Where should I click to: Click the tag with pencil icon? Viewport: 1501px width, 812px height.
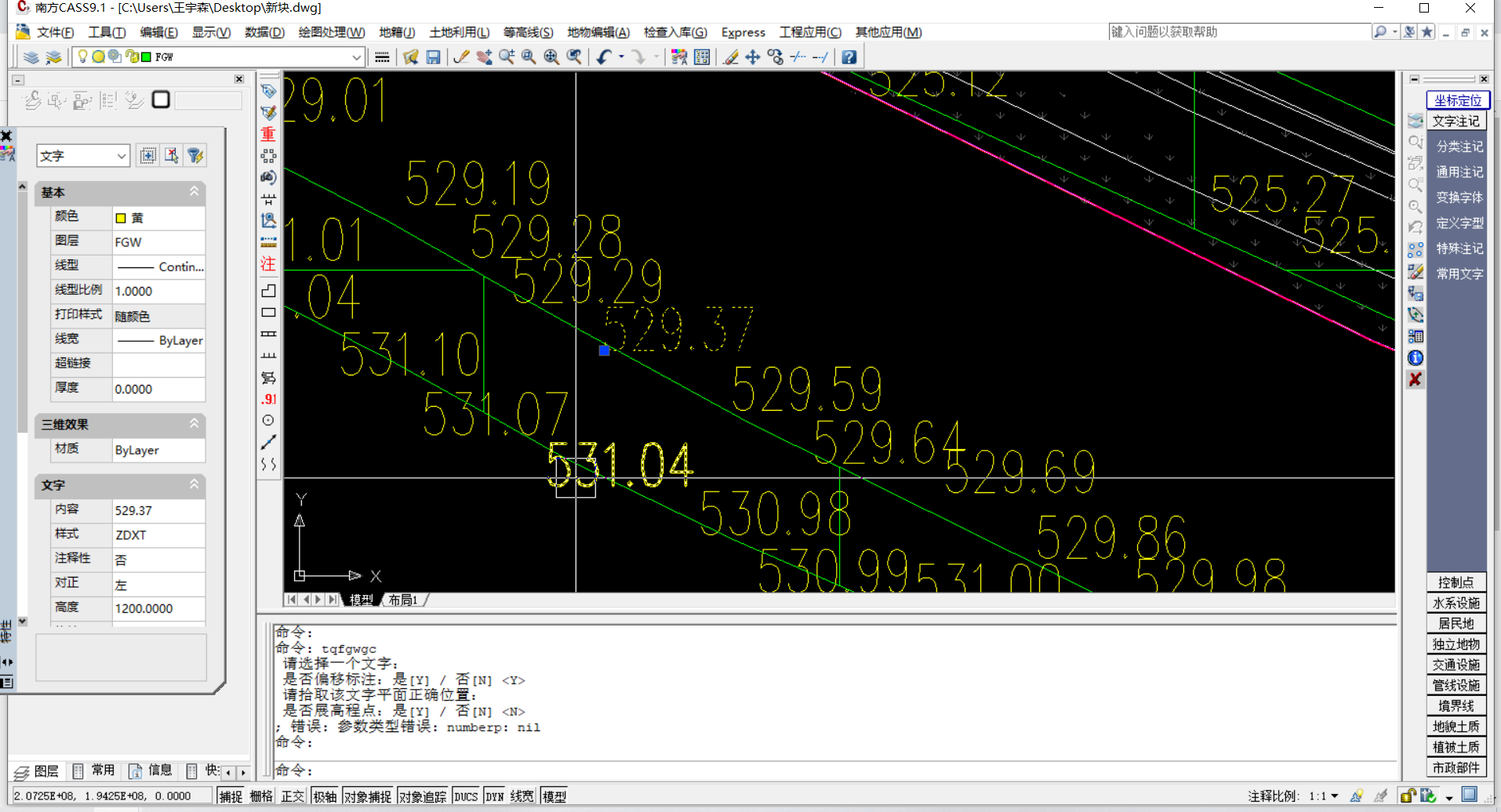pos(268,113)
